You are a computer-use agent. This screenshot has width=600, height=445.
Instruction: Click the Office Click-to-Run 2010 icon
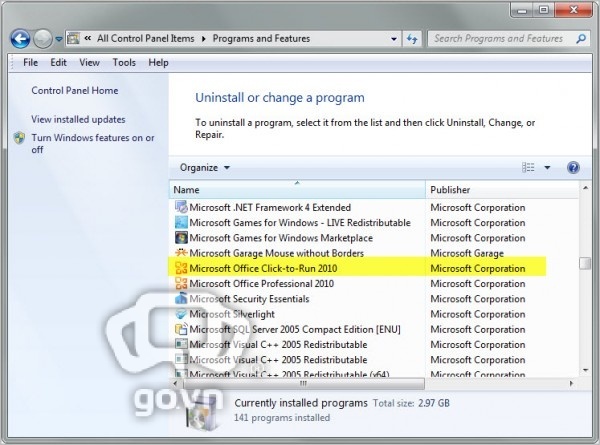click(x=181, y=268)
